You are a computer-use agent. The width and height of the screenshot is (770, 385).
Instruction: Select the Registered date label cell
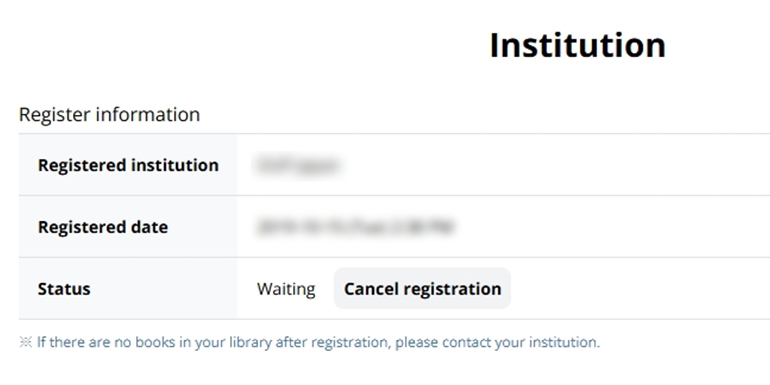click(128, 227)
